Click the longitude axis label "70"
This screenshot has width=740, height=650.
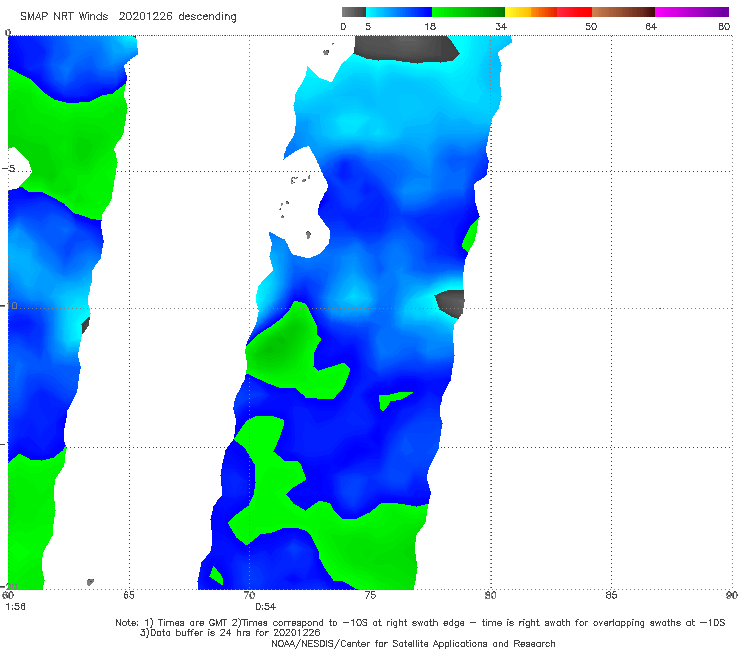pos(249,595)
